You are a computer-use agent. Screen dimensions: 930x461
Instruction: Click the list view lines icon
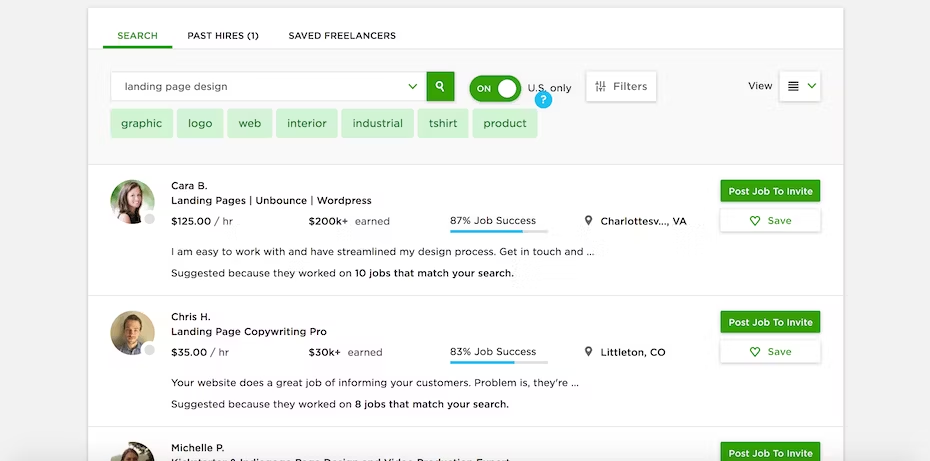[x=792, y=87]
